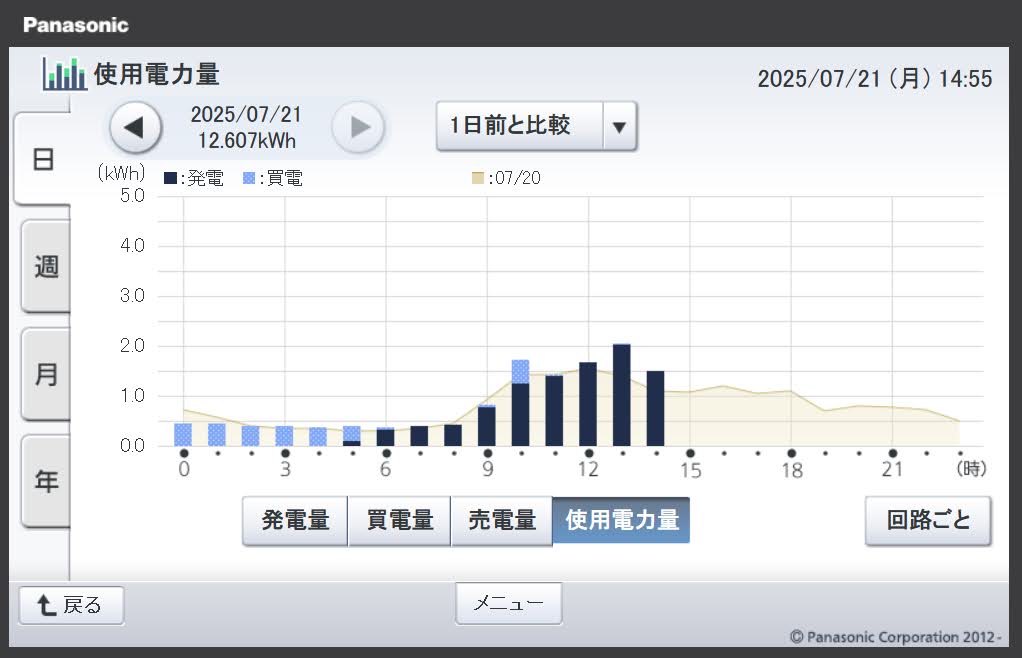
Task: Switch to the 年 (year) tab
Action: (x=46, y=482)
